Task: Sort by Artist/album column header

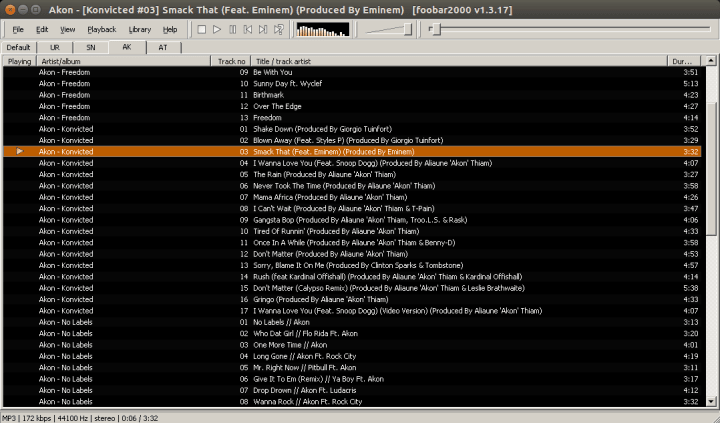Action: pyautogui.click(x=123, y=61)
